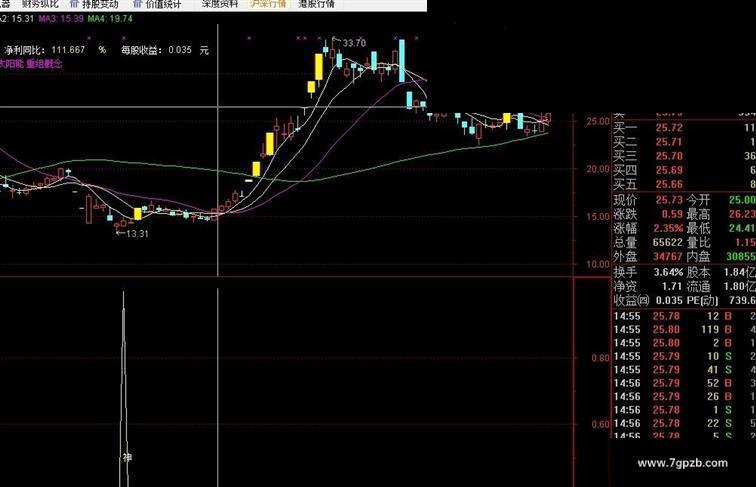
Task: Select the 15.00 price axis label
Action: (x=598, y=217)
